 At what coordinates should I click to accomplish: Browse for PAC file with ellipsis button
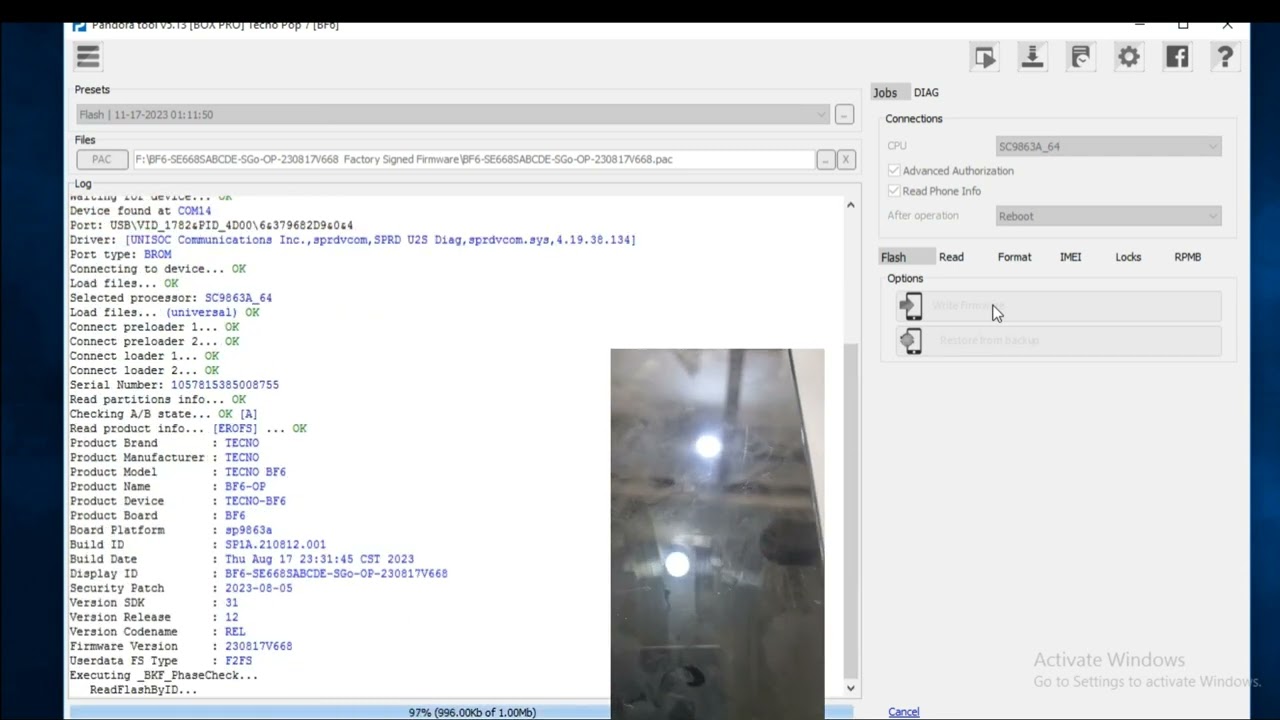click(x=825, y=160)
